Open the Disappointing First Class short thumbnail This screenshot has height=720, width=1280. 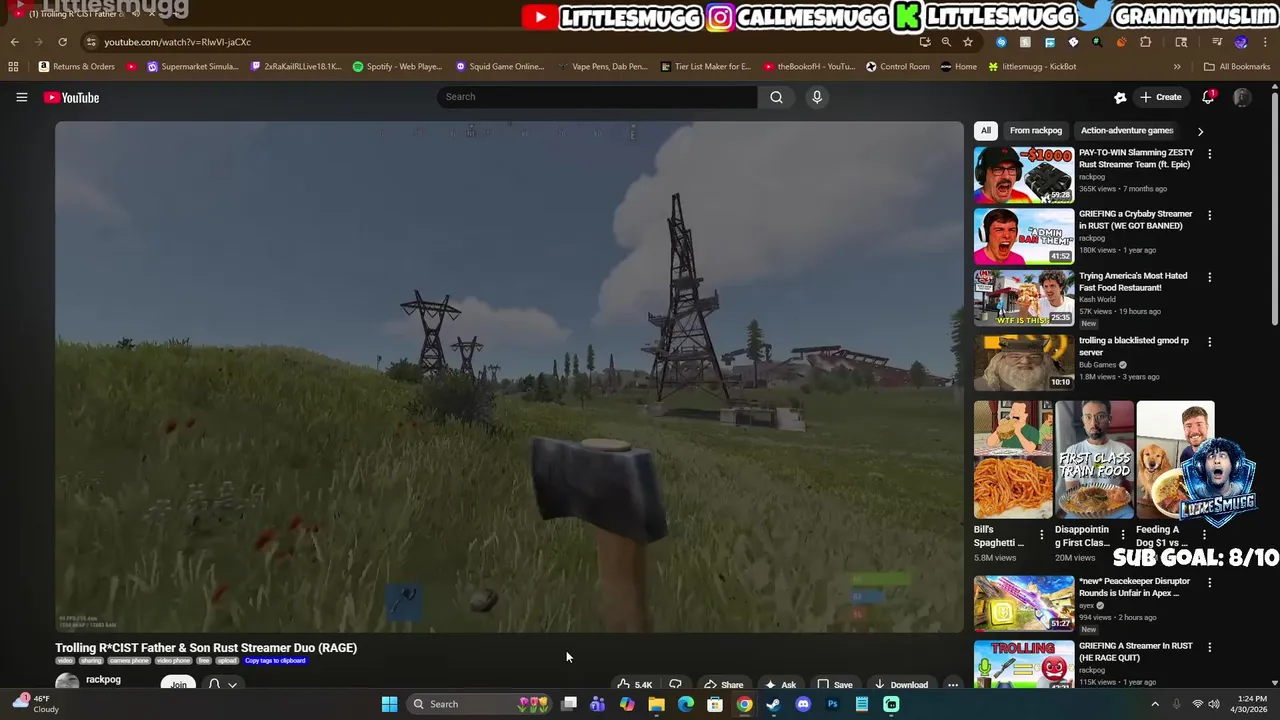[1095, 460]
